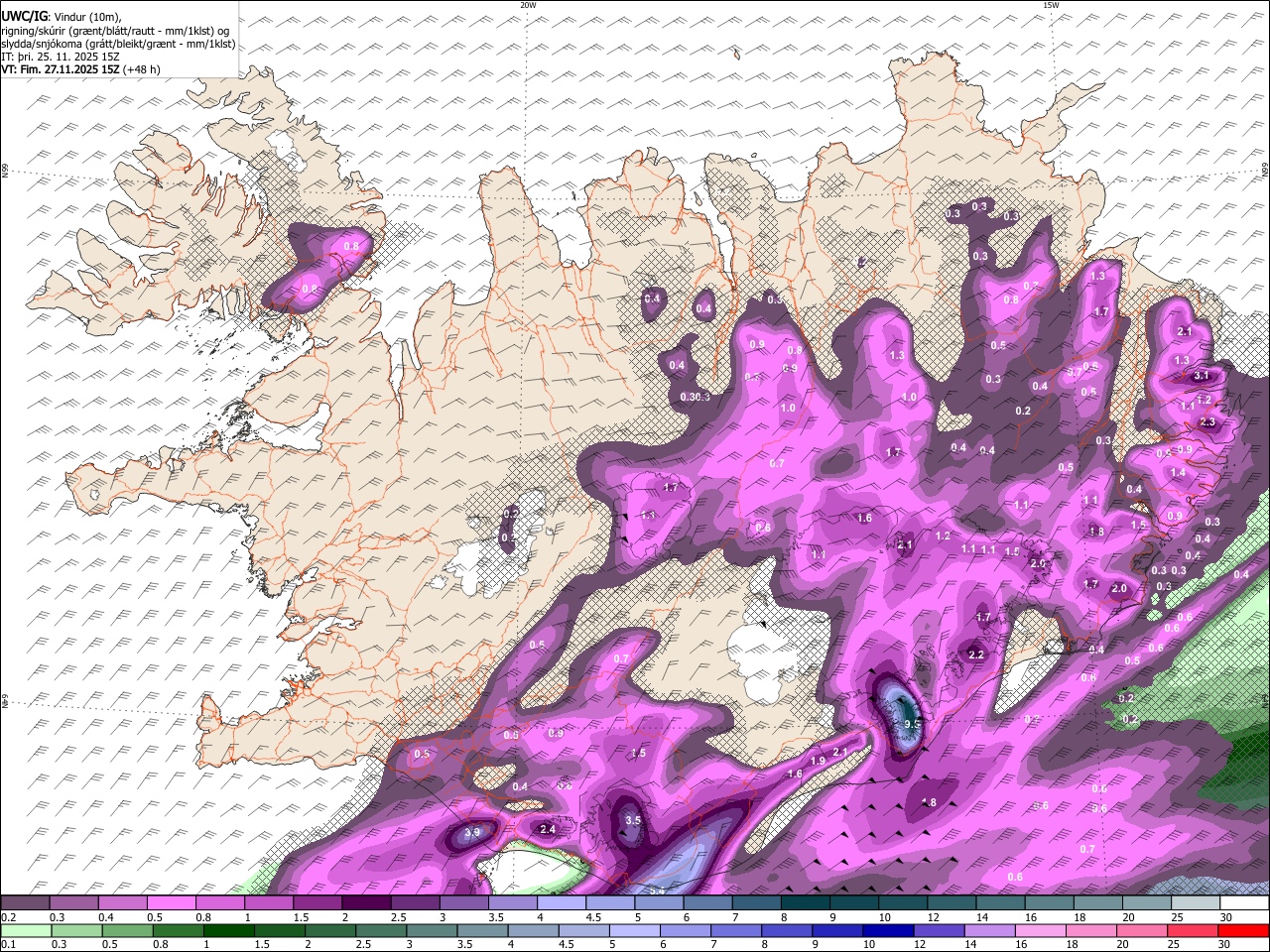The width and height of the screenshot is (1270, 952).
Task: Click the 'rigning/skúrir' legend description line
Action: click(115, 30)
